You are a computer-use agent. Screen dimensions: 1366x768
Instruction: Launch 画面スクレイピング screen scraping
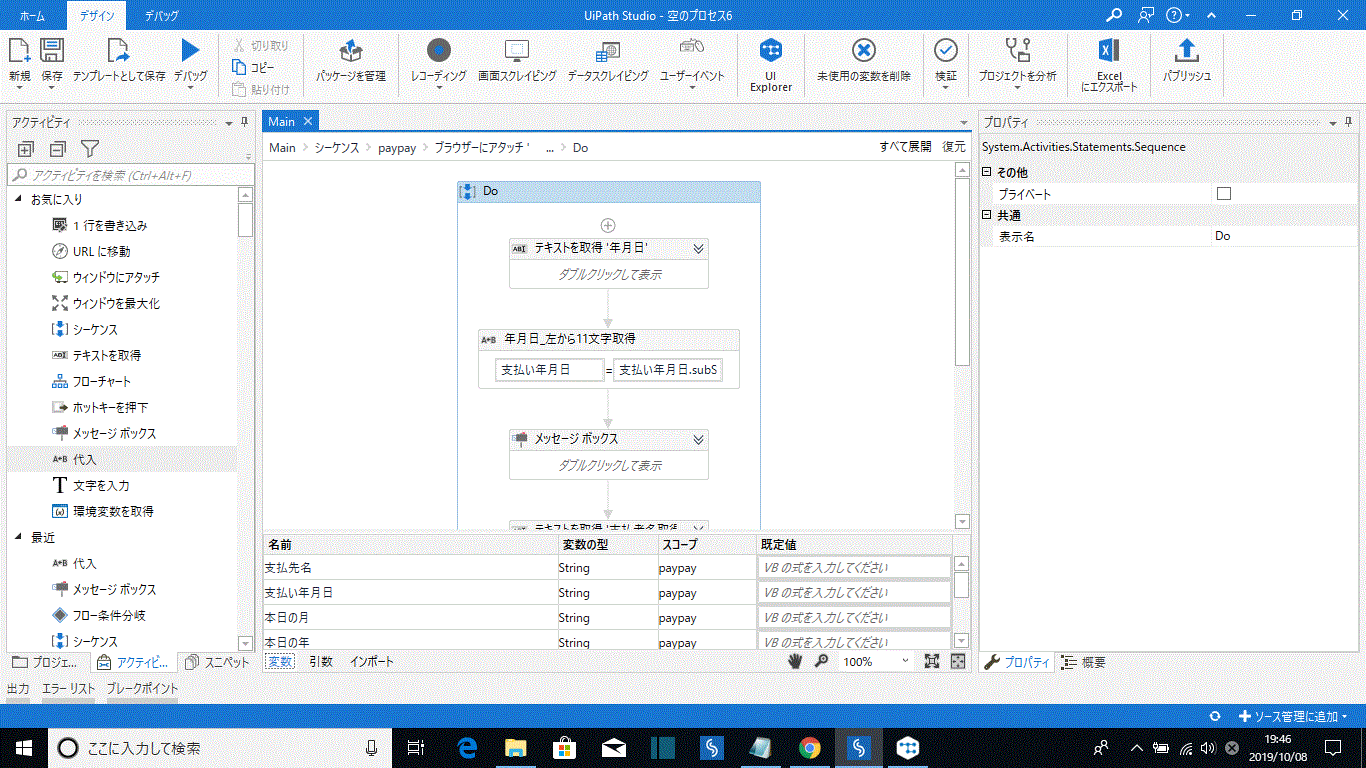pos(517,50)
